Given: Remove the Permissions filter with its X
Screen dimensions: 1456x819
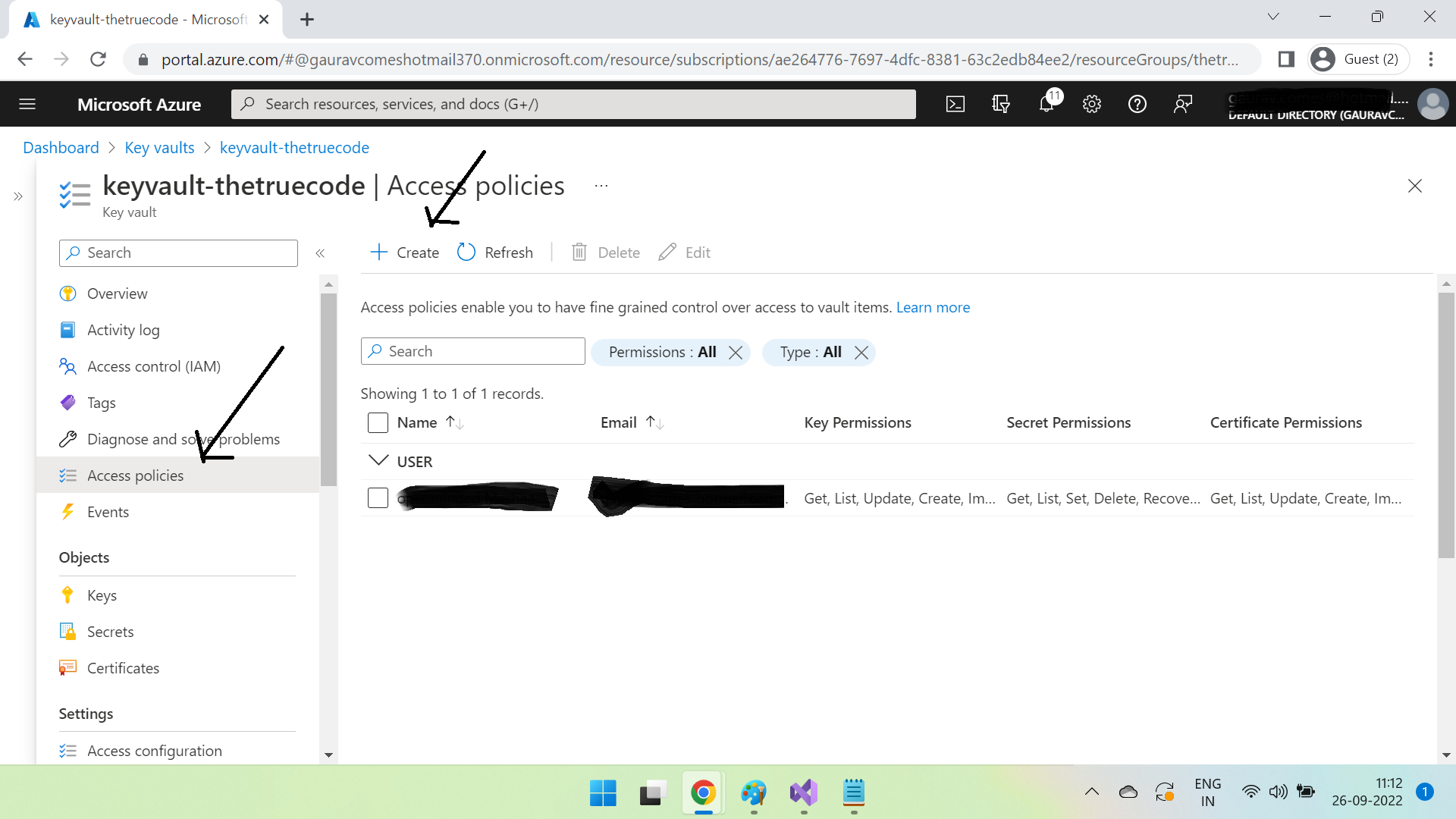Looking at the screenshot, I should click(x=735, y=353).
